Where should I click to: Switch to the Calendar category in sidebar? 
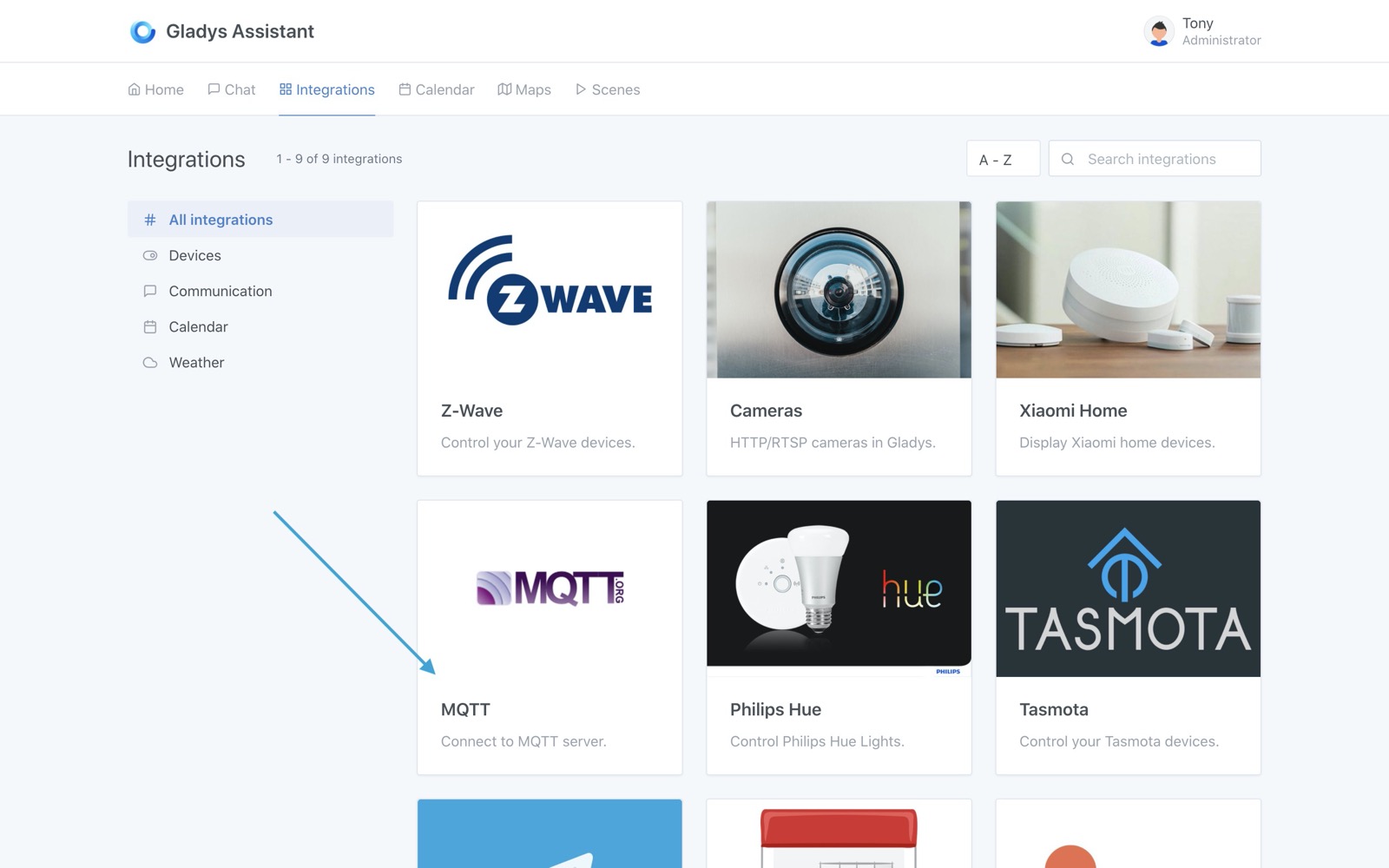pos(198,326)
